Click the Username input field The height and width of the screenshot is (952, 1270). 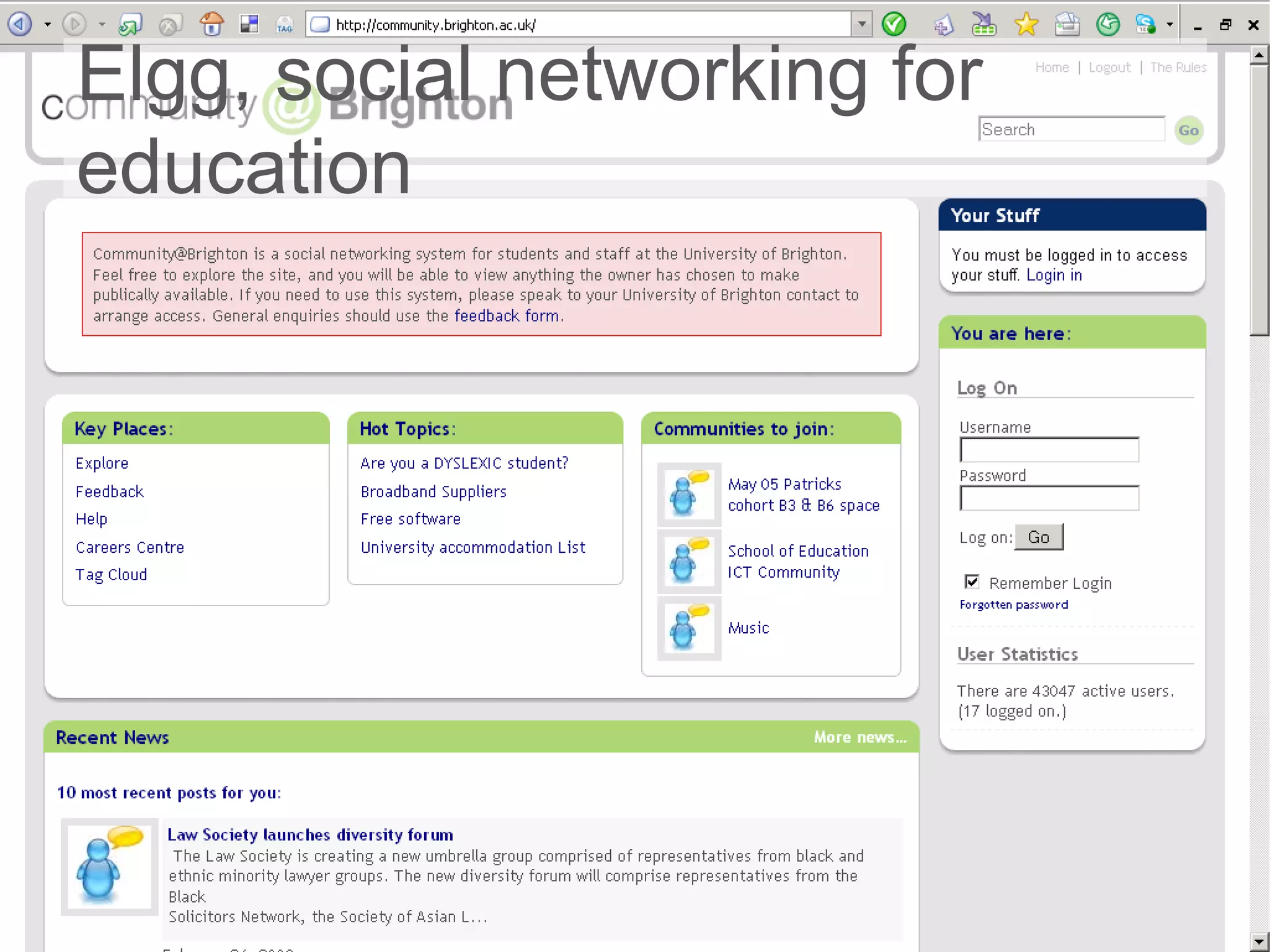[x=1049, y=450]
